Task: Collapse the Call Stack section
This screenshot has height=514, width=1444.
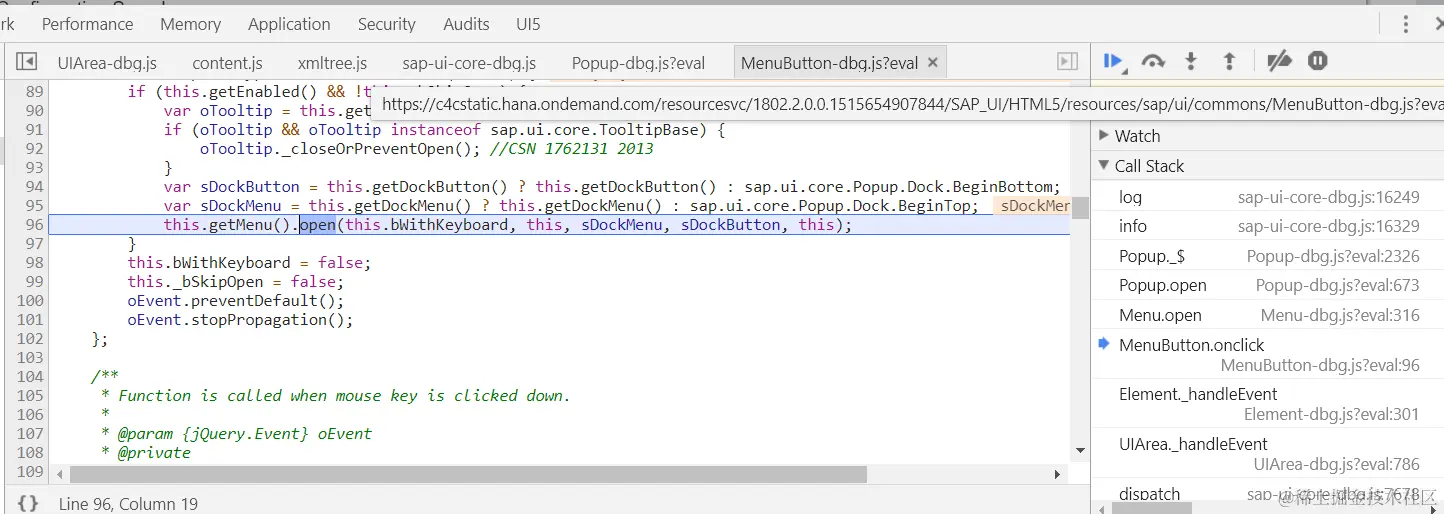Action: [x=1148, y=166]
